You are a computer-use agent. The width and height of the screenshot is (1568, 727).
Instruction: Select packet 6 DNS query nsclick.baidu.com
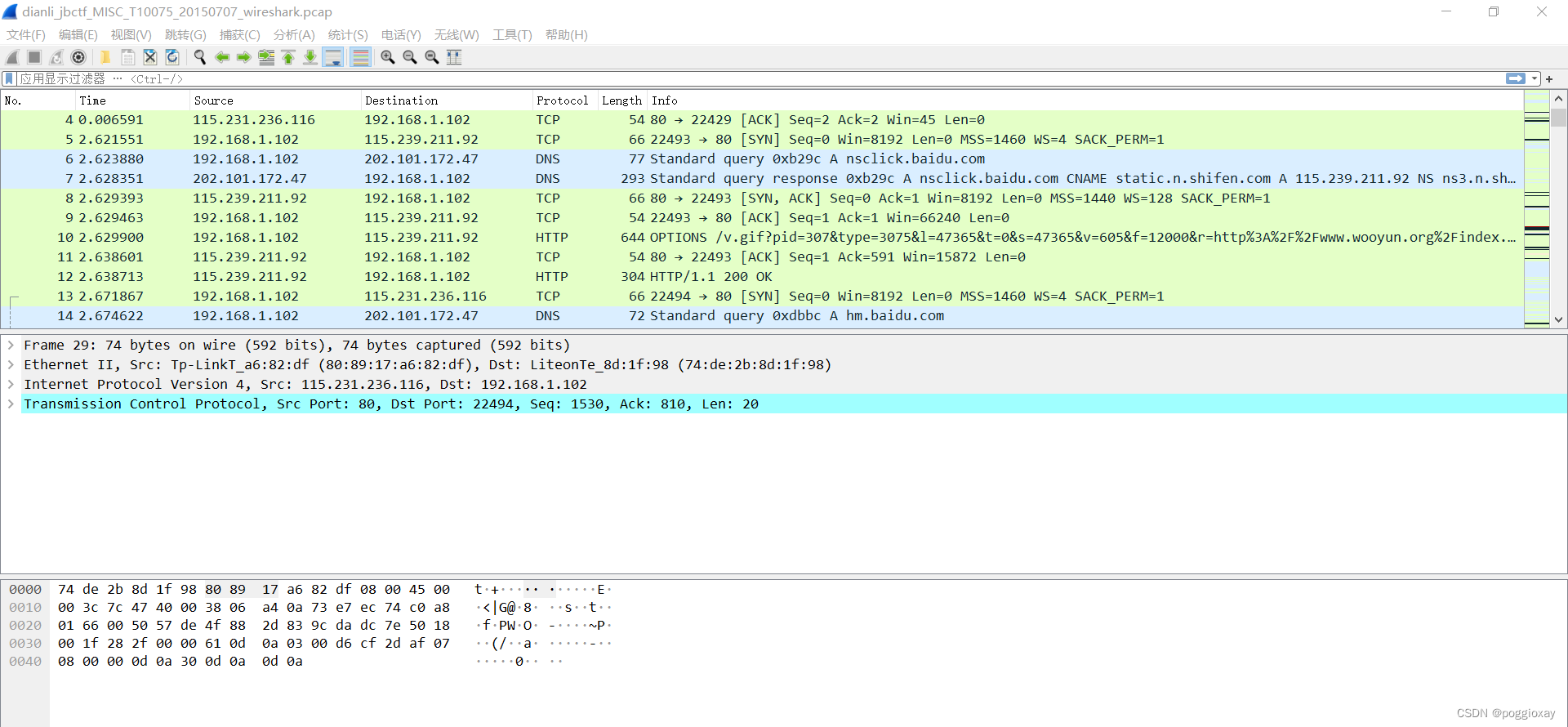point(762,158)
